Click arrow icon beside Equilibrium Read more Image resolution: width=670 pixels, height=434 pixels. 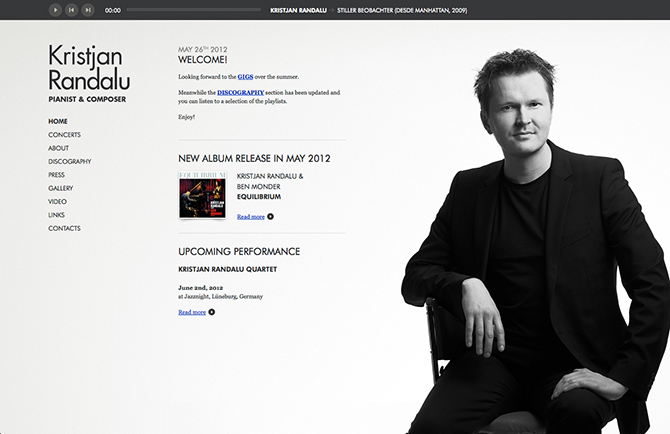pyautogui.click(x=270, y=217)
